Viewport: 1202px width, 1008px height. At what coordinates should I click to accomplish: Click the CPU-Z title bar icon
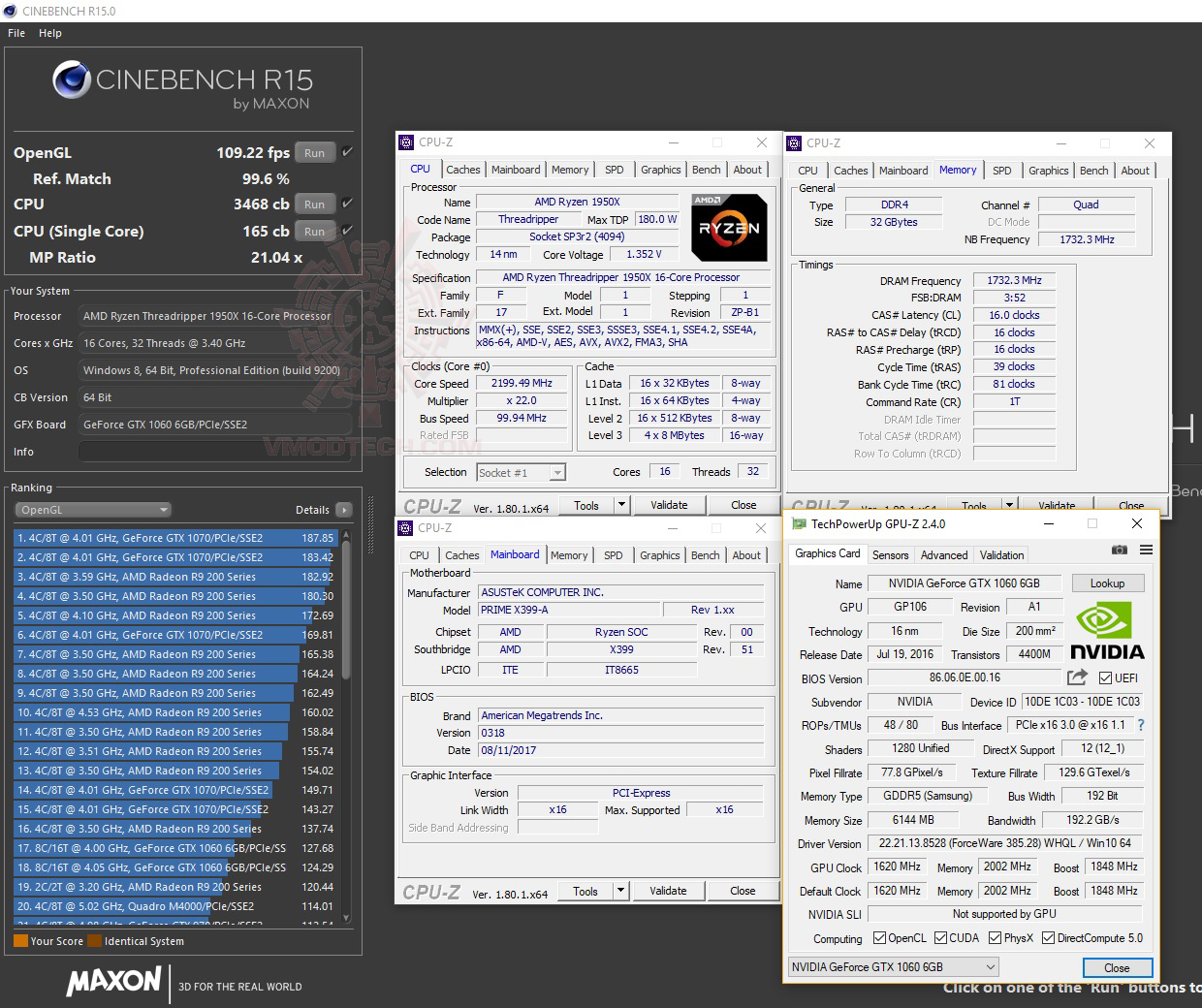(x=404, y=142)
